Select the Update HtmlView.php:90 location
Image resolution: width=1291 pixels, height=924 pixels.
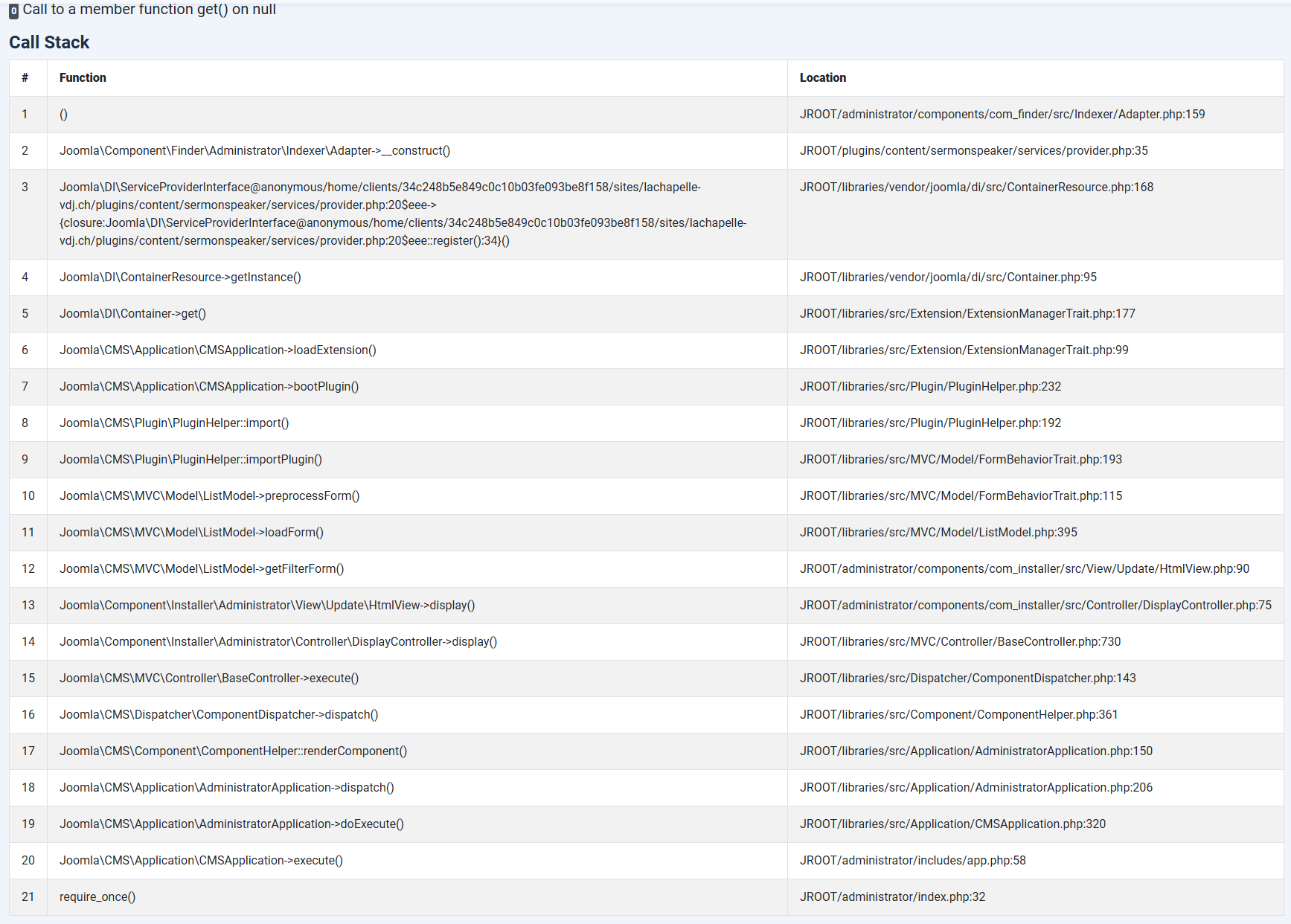coord(1024,568)
